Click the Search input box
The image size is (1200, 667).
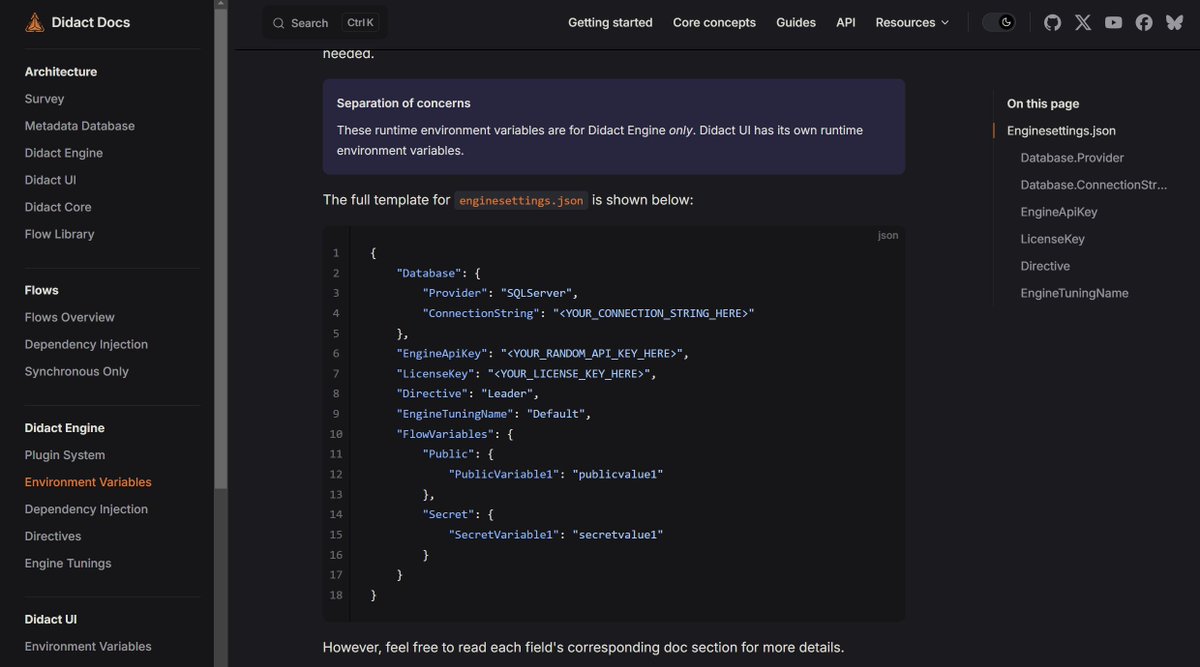(x=325, y=22)
